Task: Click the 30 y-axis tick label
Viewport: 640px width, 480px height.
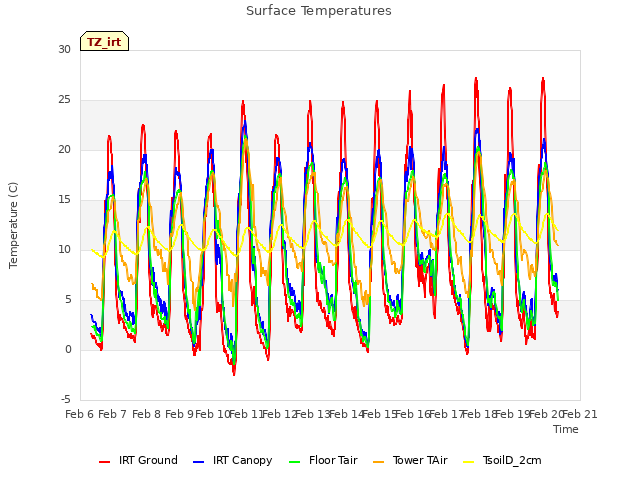Action: pyautogui.click(x=64, y=49)
